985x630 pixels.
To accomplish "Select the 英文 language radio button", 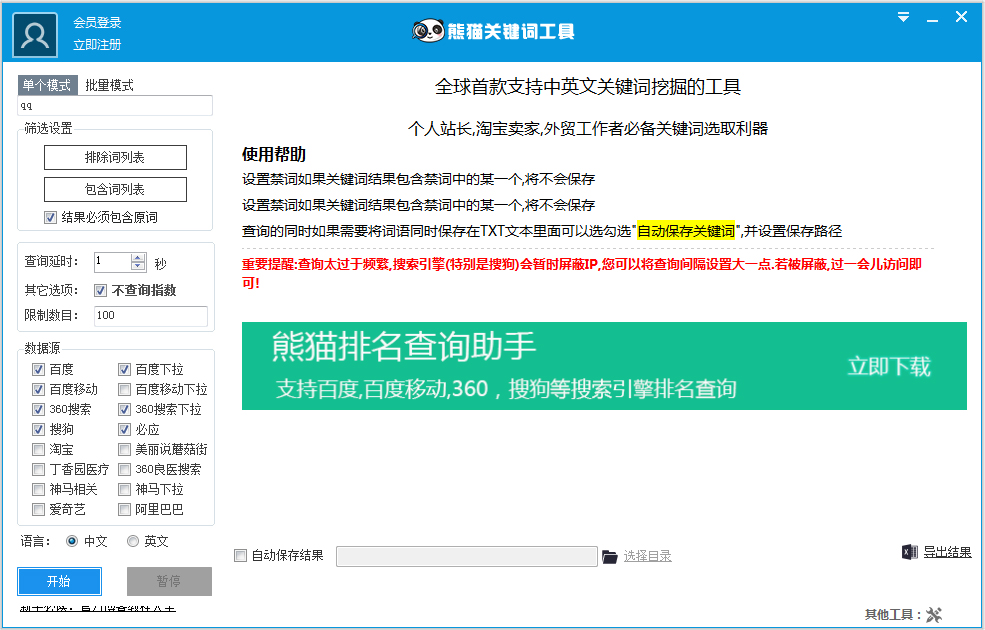I will pos(133,541).
